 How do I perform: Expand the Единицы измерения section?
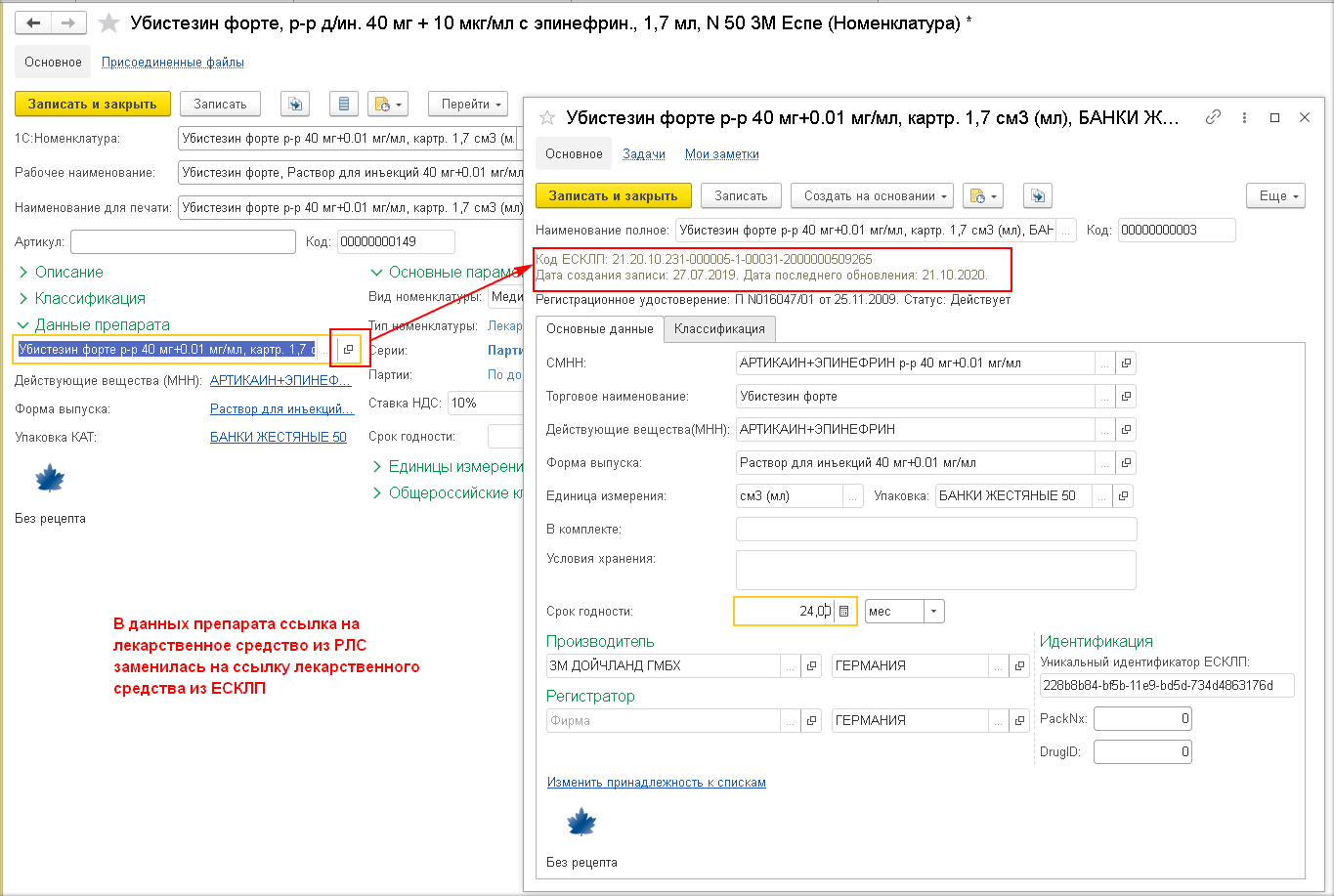click(x=447, y=466)
